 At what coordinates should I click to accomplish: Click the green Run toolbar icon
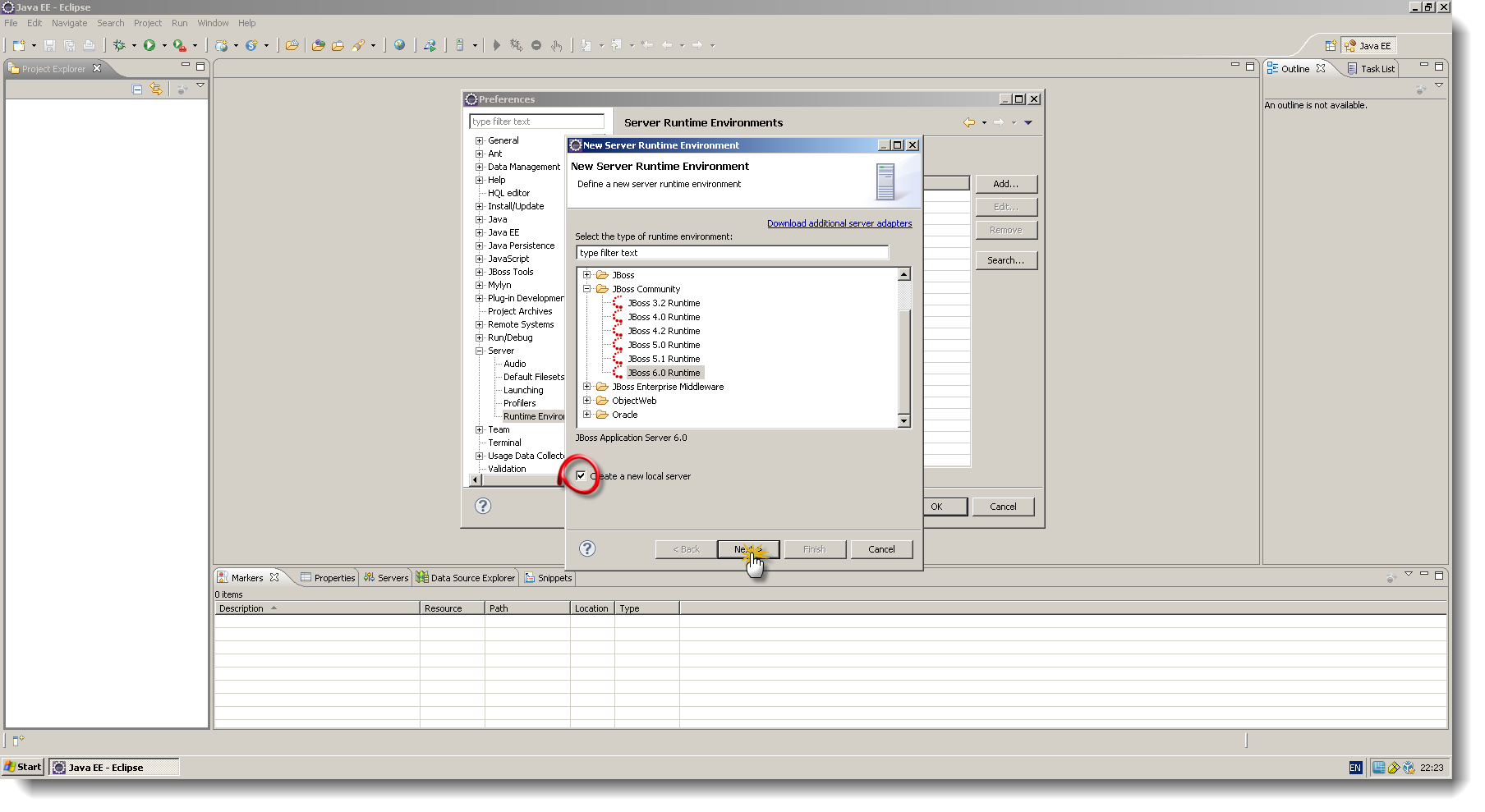pos(151,45)
